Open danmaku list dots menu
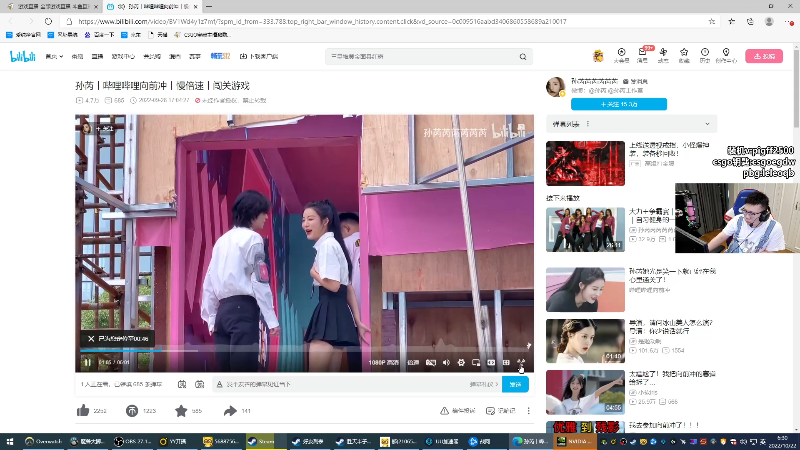800x450 pixels. click(588, 124)
